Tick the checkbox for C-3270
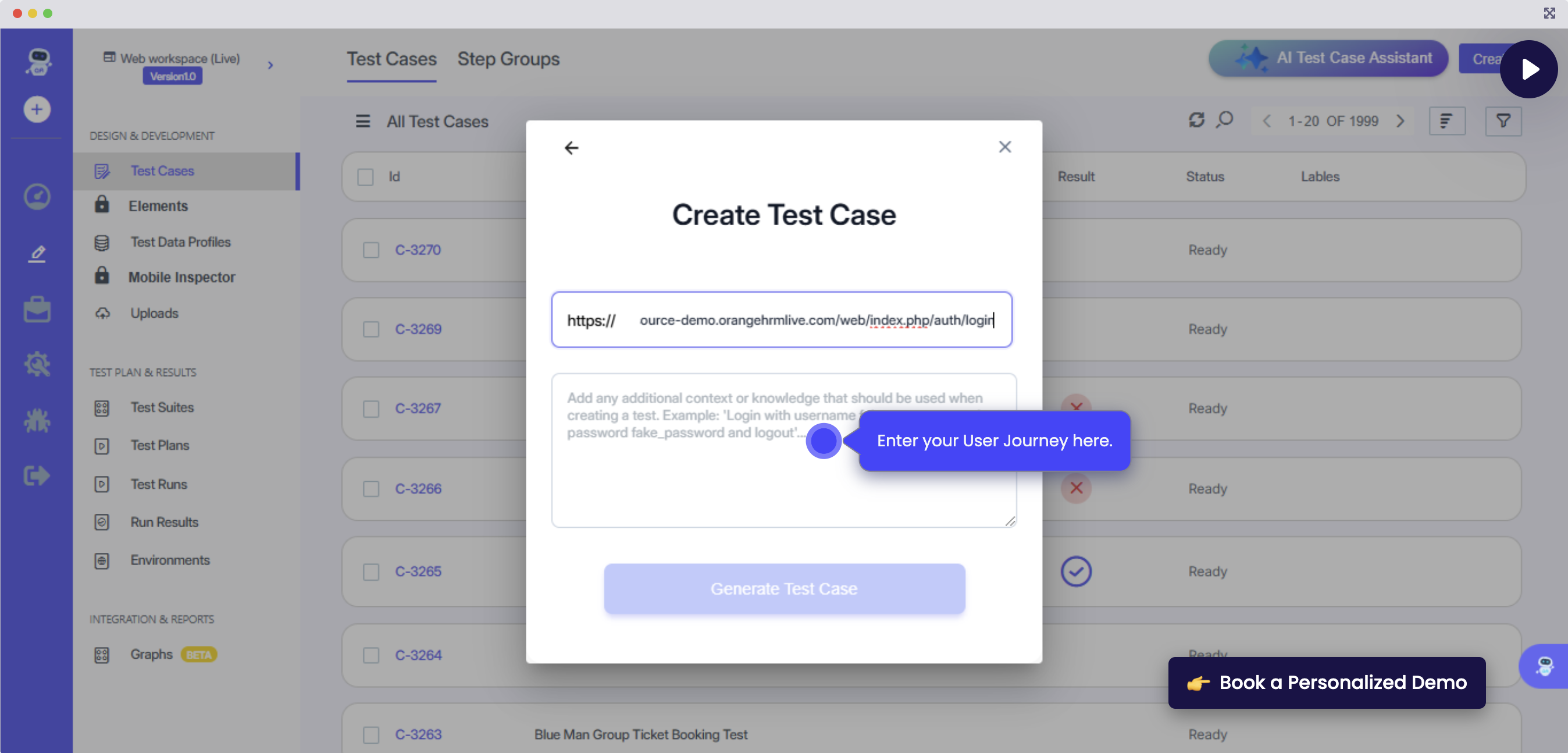 click(370, 250)
